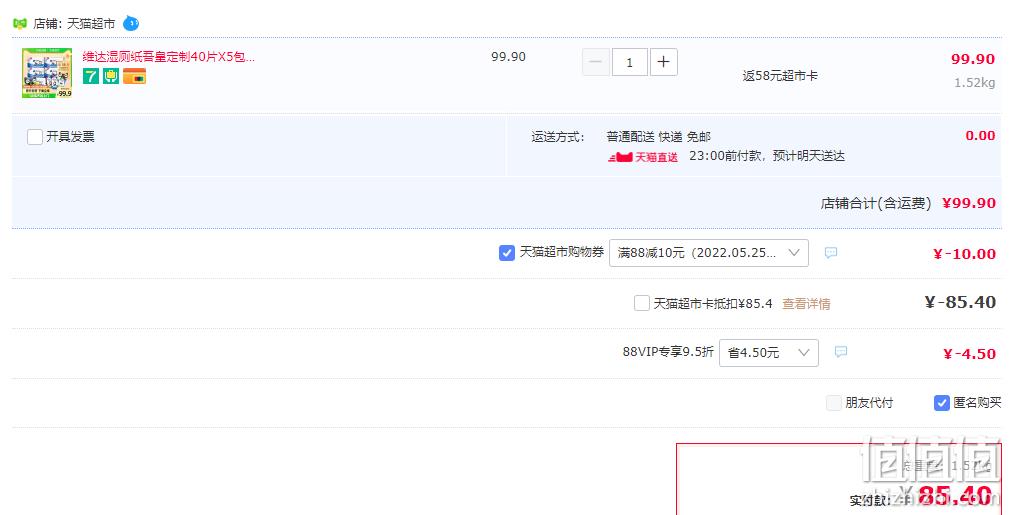The height and width of the screenshot is (515, 1010).
Task: Click the quantity input field
Action: click(x=629, y=62)
